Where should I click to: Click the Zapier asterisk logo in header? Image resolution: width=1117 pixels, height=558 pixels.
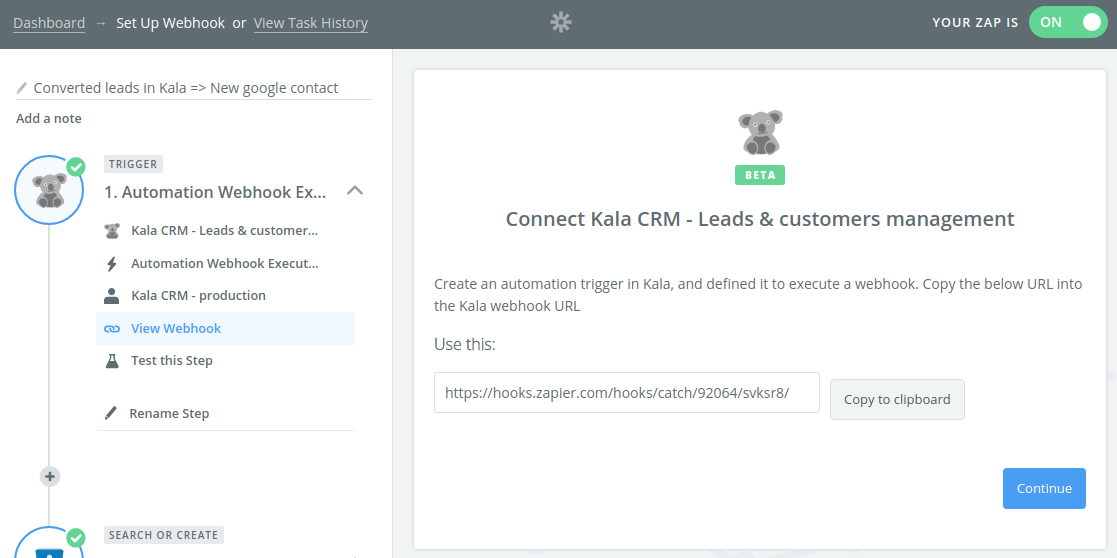(x=561, y=22)
